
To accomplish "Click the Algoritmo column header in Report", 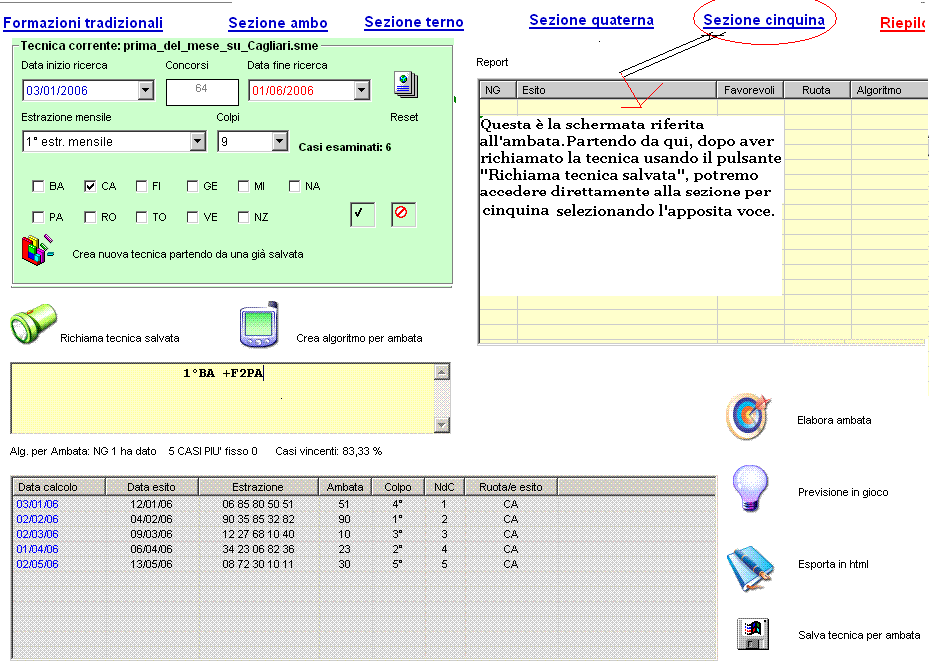I will click(889, 90).
